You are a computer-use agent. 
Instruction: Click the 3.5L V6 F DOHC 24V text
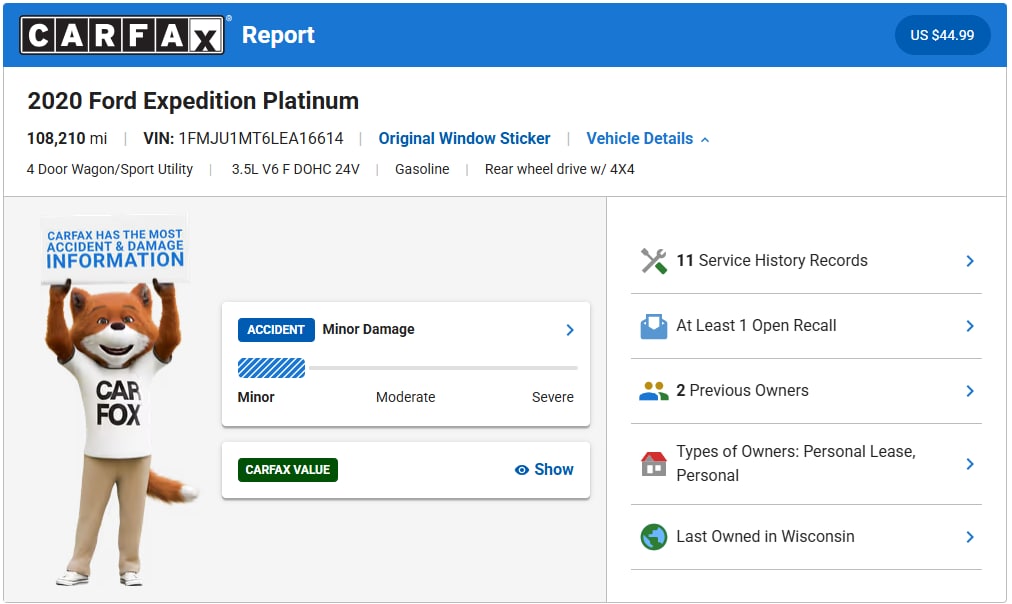tap(296, 169)
